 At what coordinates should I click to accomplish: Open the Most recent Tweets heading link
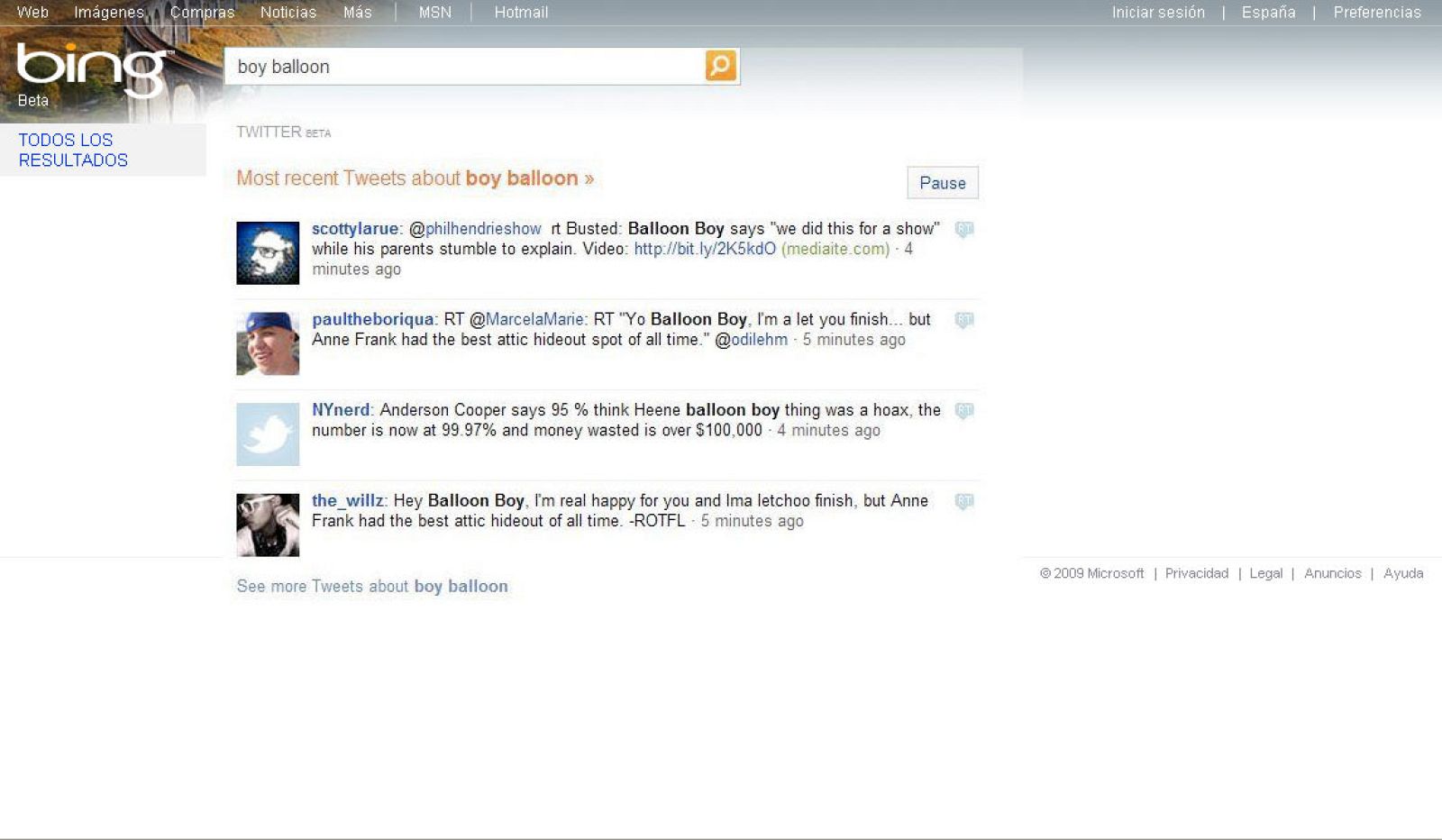[x=415, y=178]
